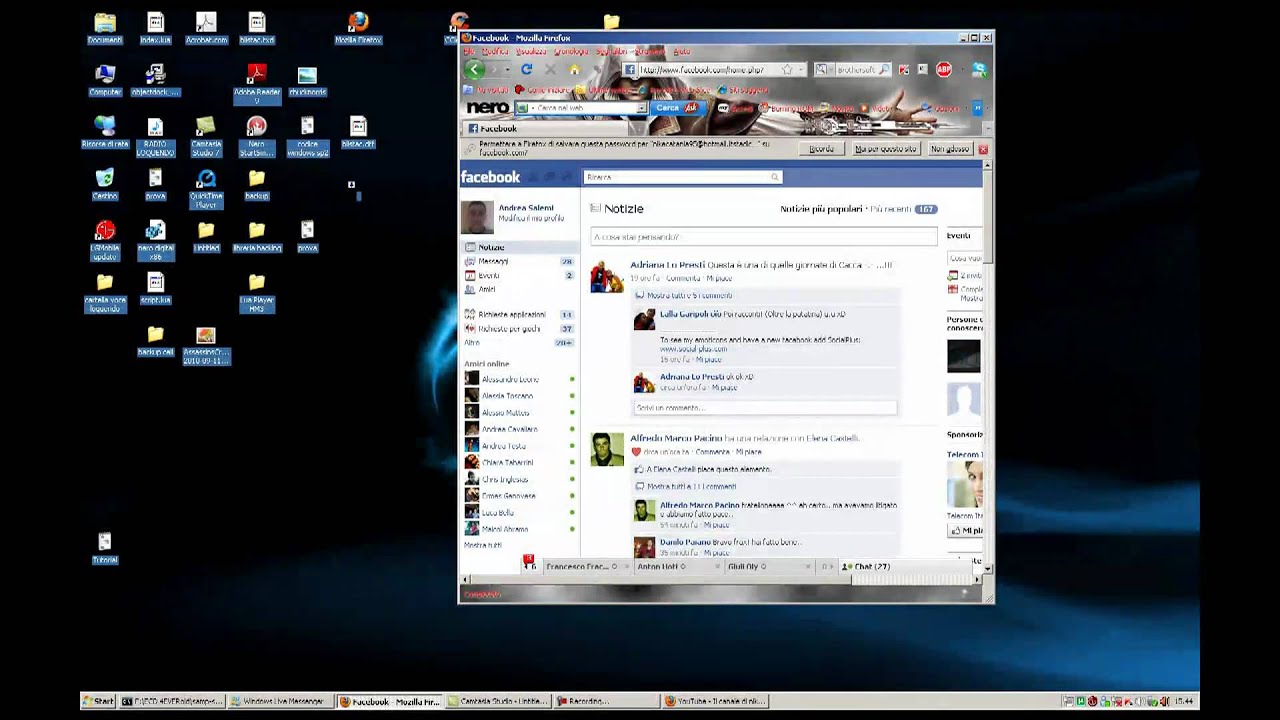Image resolution: width=1280 pixels, height=720 pixels.
Task: Bookmark this page with the star icon
Action: (787, 70)
